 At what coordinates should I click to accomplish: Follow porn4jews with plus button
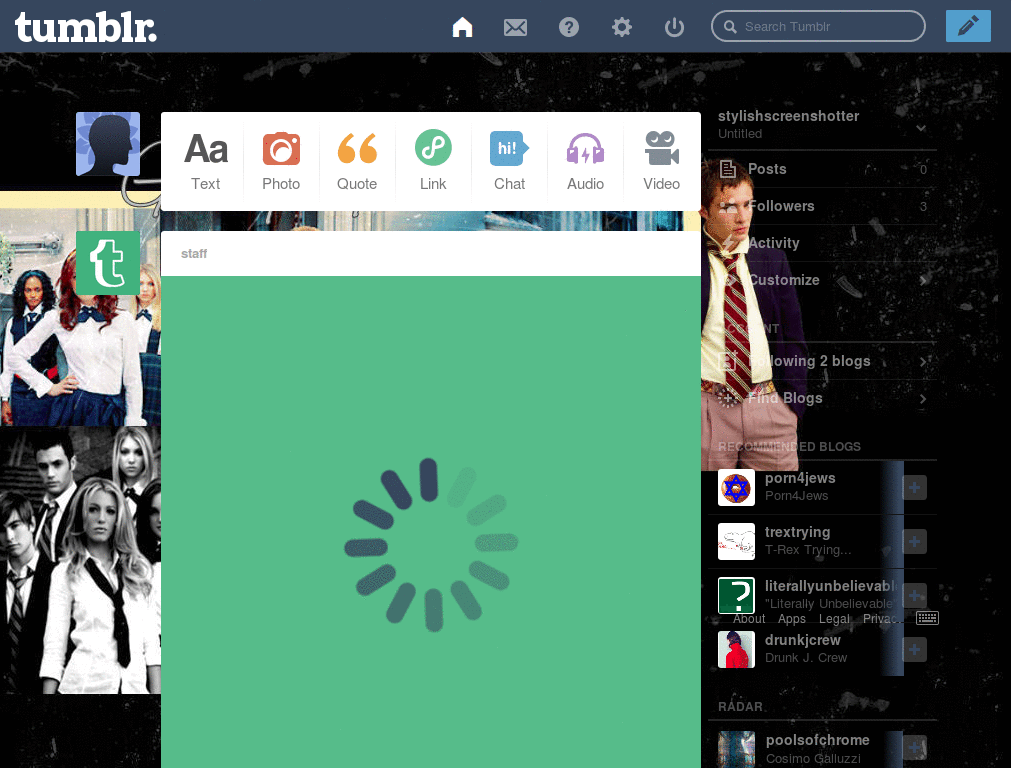[x=914, y=487]
